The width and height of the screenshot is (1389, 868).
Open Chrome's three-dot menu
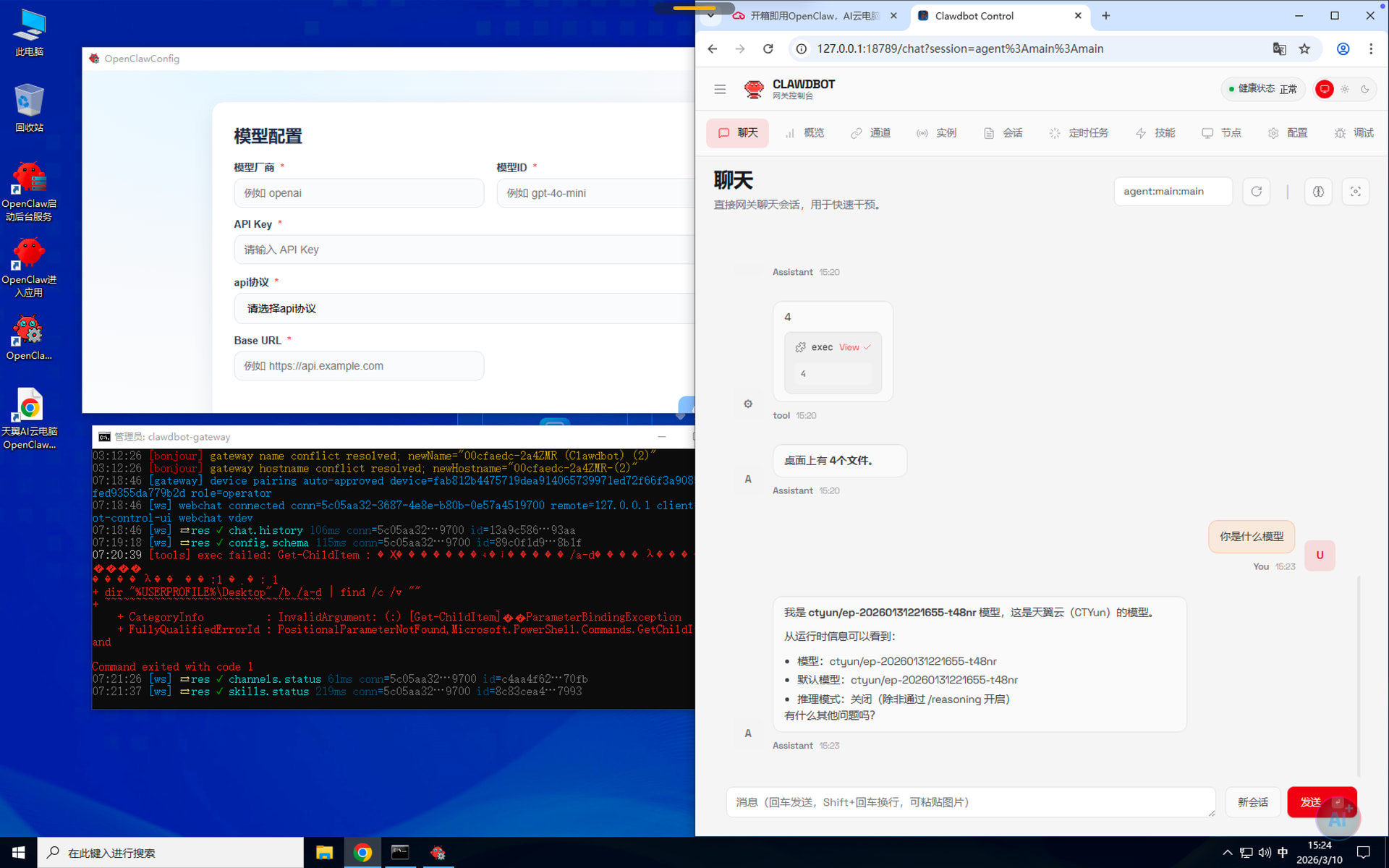point(1371,48)
